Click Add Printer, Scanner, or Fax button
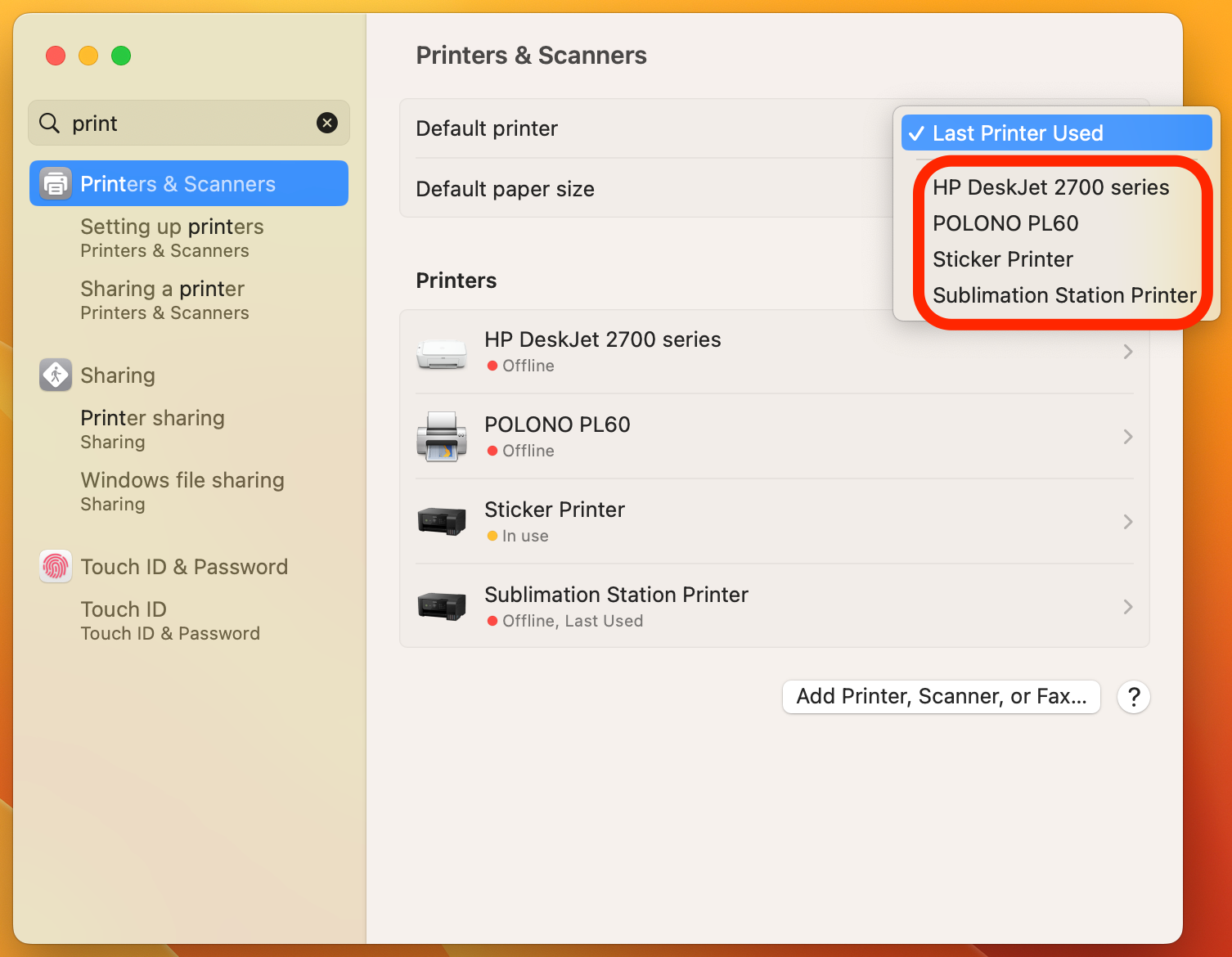Screen dimensions: 1232x957 tap(941, 697)
